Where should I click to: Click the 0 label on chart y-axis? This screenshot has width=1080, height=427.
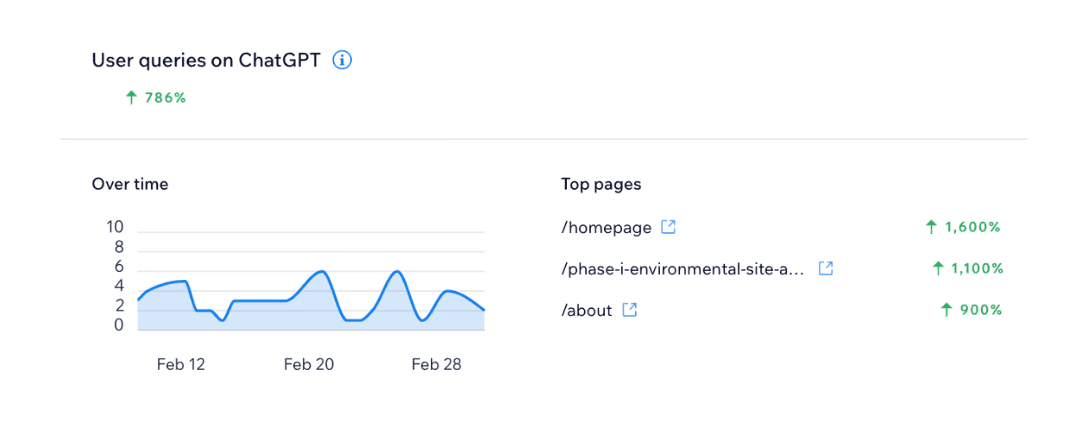pyautogui.click(x=118, y=325)
